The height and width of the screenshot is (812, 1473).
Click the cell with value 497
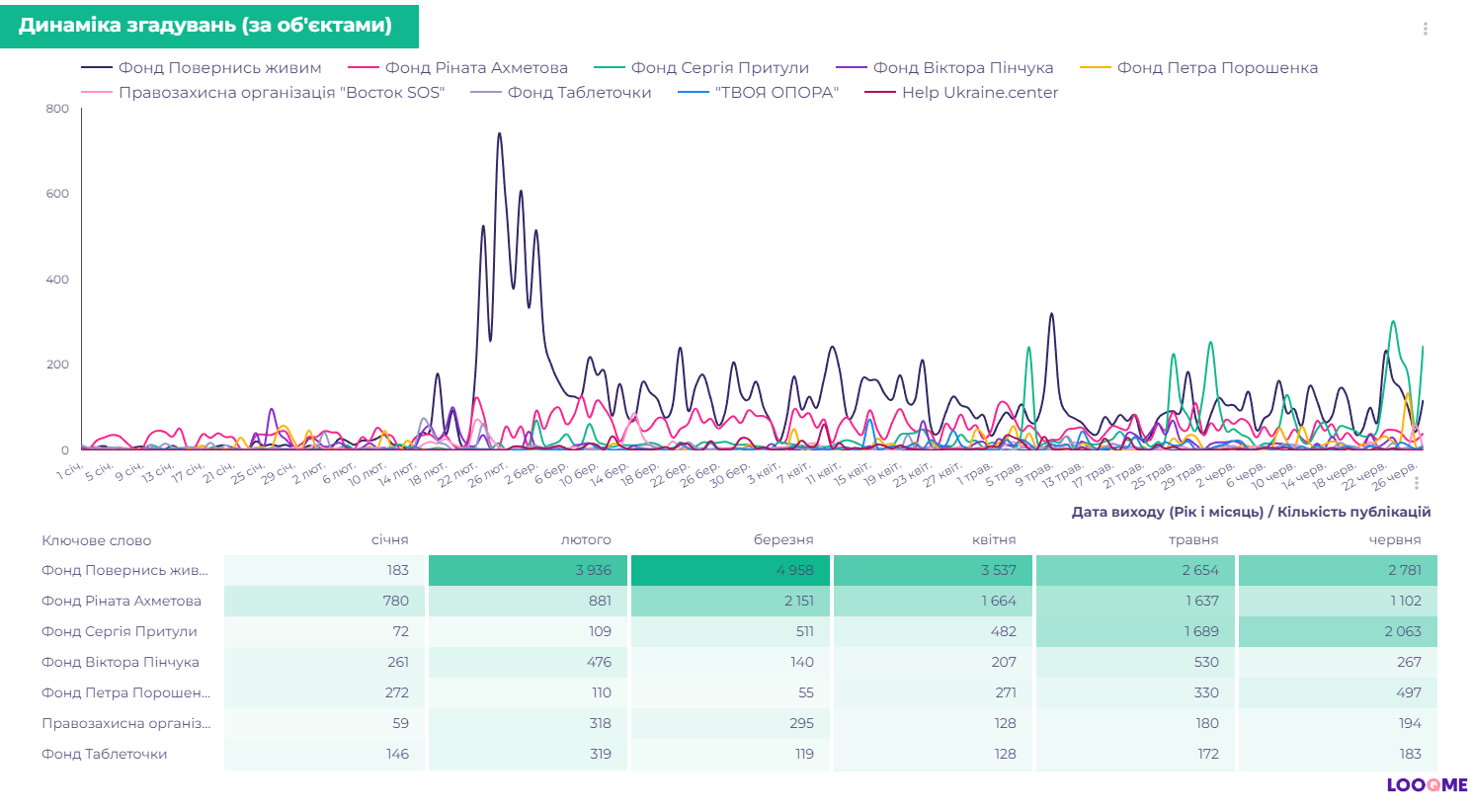[x=1338, y=692]
